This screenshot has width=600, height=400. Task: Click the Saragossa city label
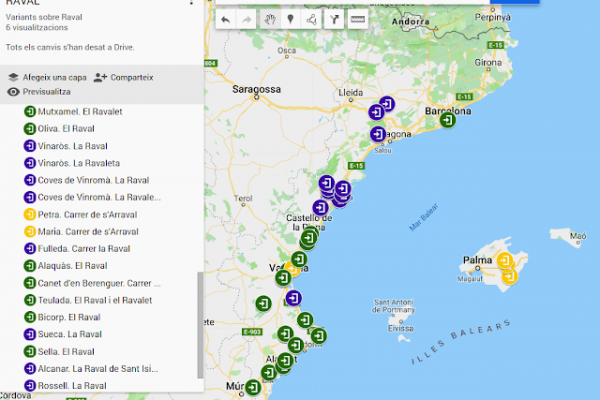pos(256,89)
